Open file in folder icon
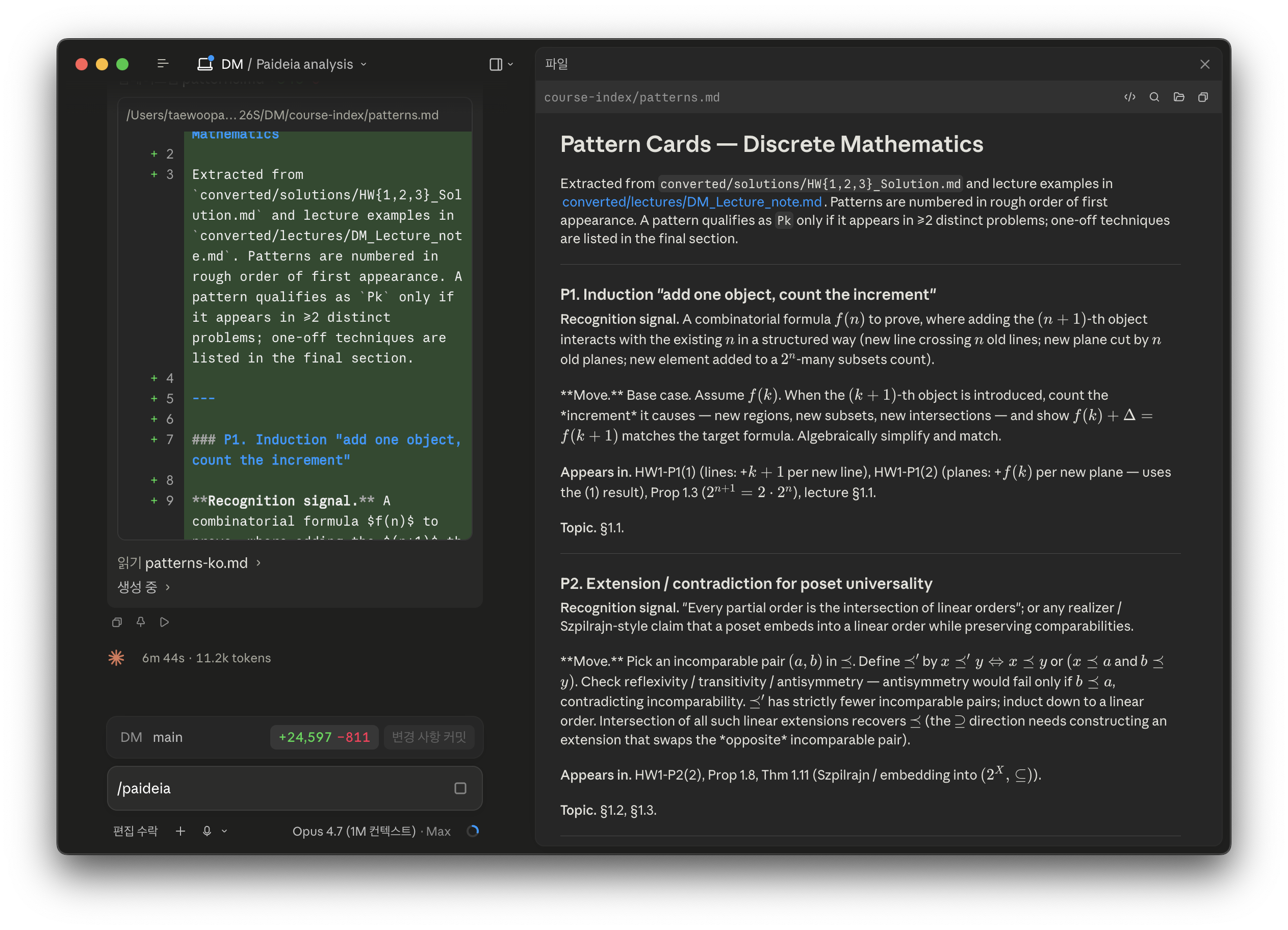 (1178, 97)
